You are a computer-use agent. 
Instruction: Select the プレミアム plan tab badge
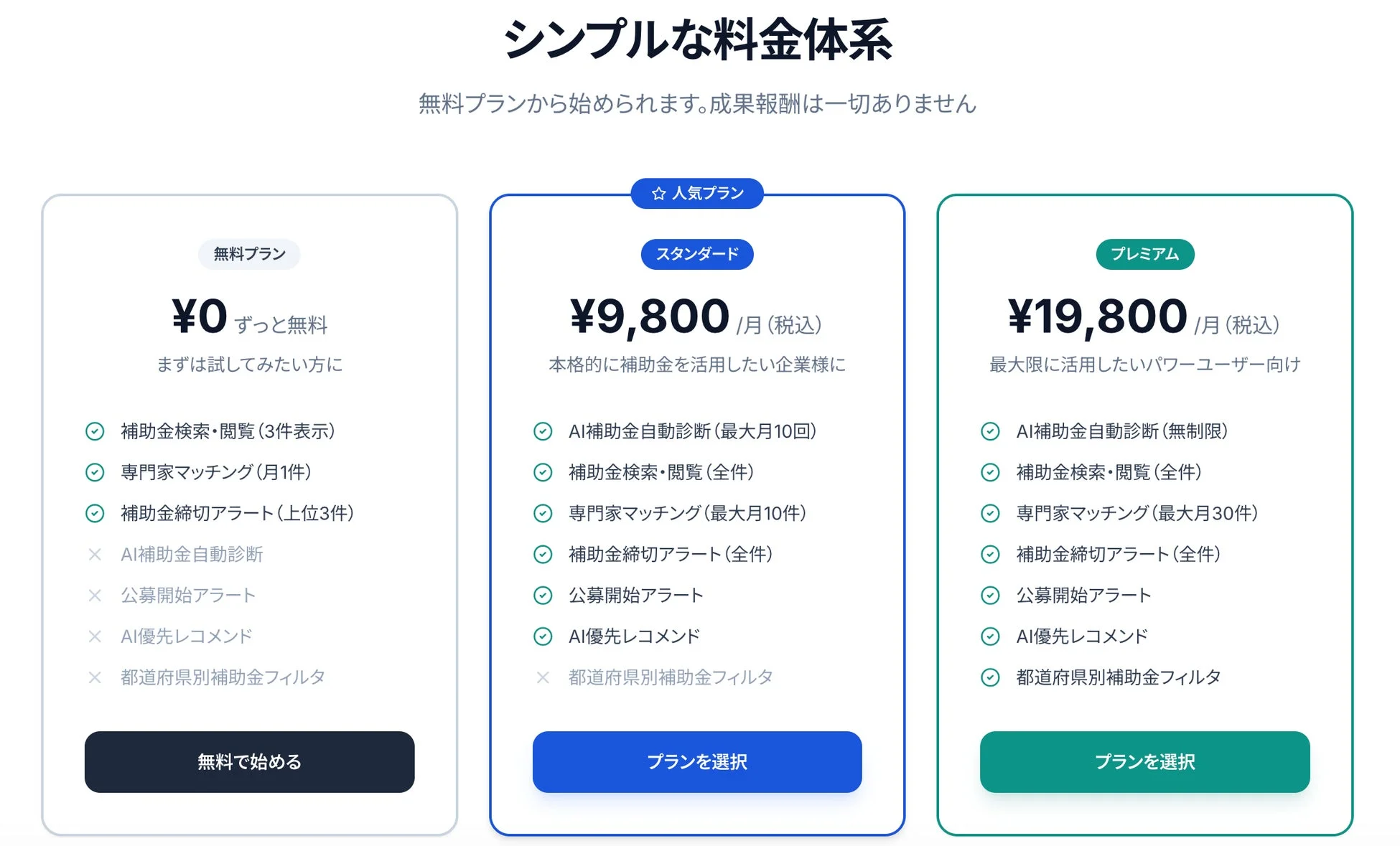(1144, 254)
